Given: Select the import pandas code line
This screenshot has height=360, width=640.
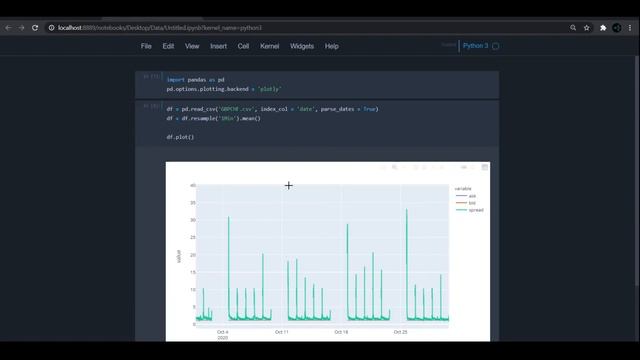Looking at the screenshot, I should (196, 80).
